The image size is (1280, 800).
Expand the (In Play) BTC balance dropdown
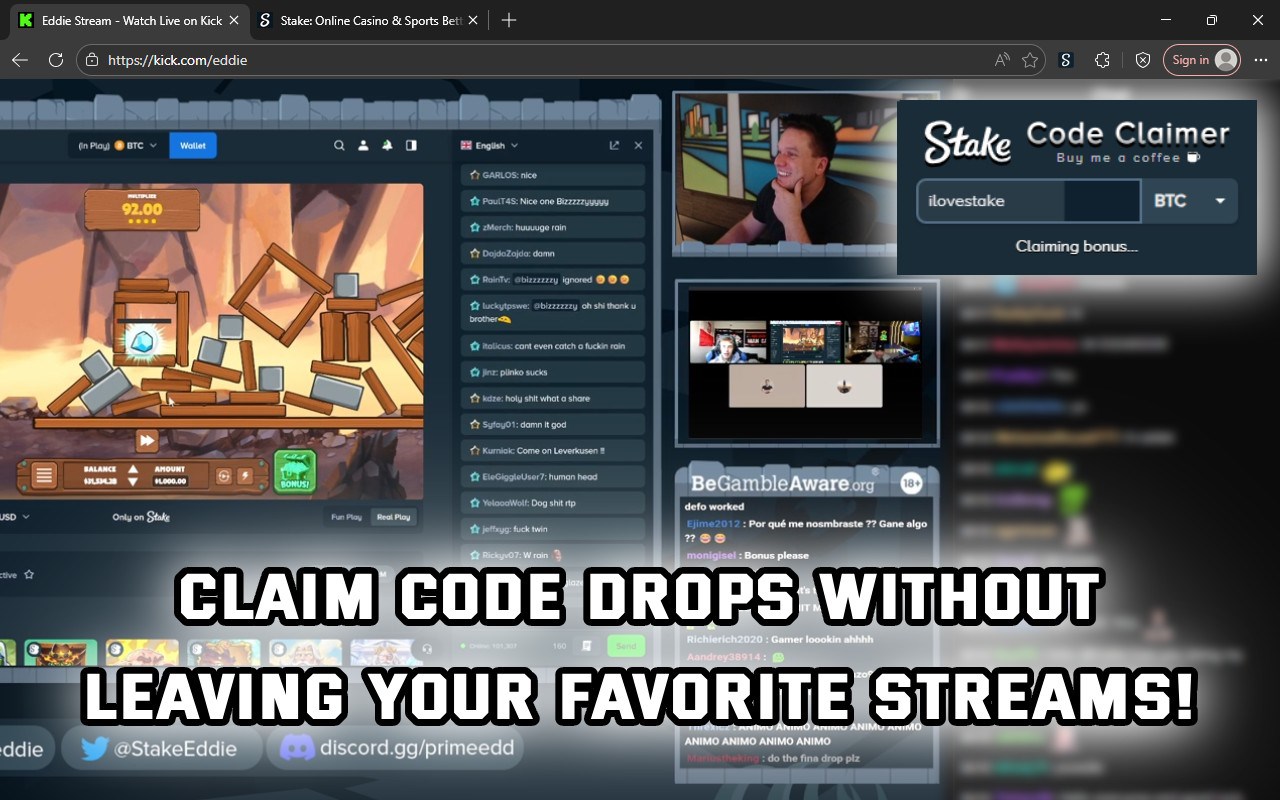(x=118, y=146)
